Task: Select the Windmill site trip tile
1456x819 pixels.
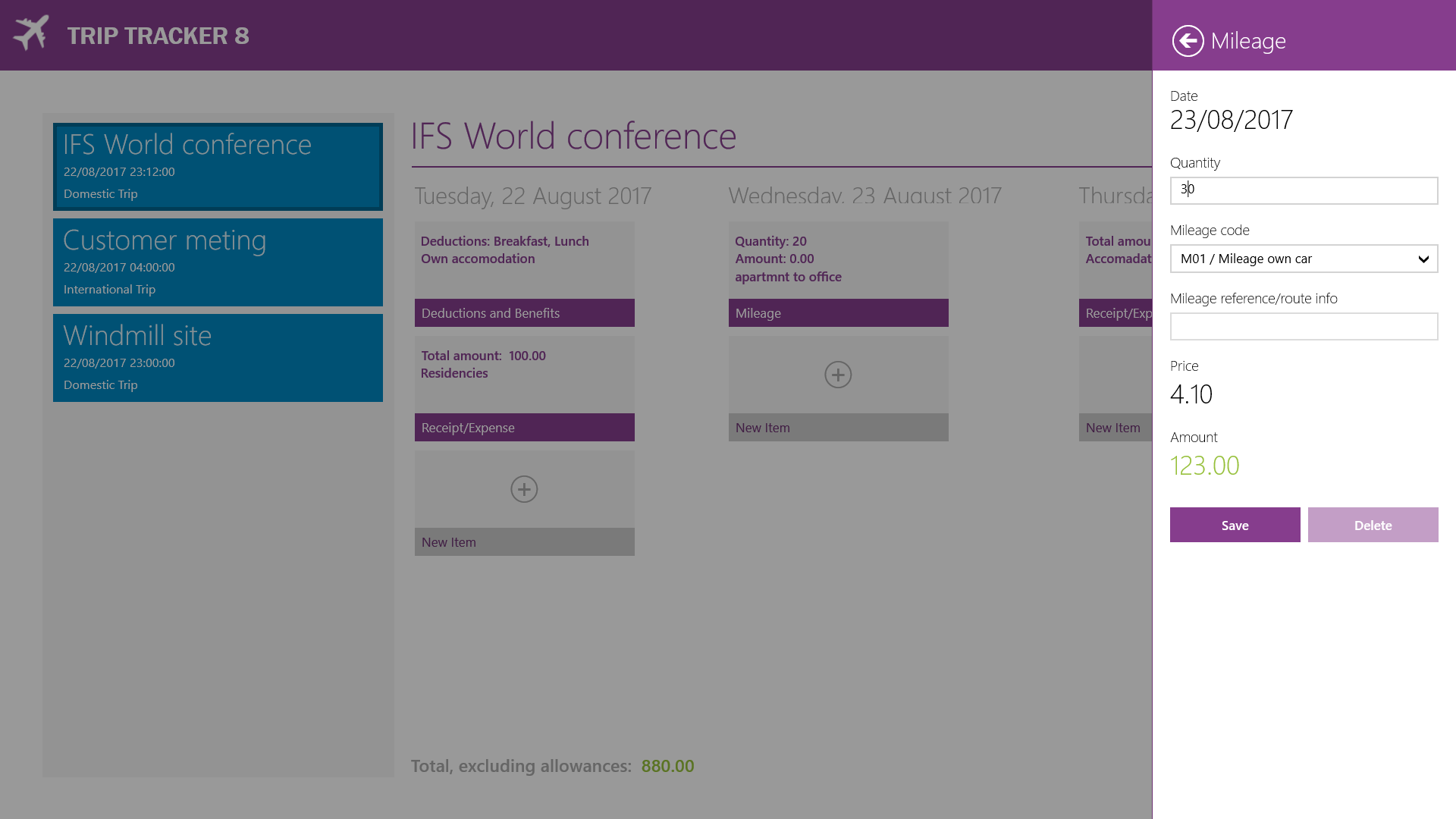Action: coord(218,358)
